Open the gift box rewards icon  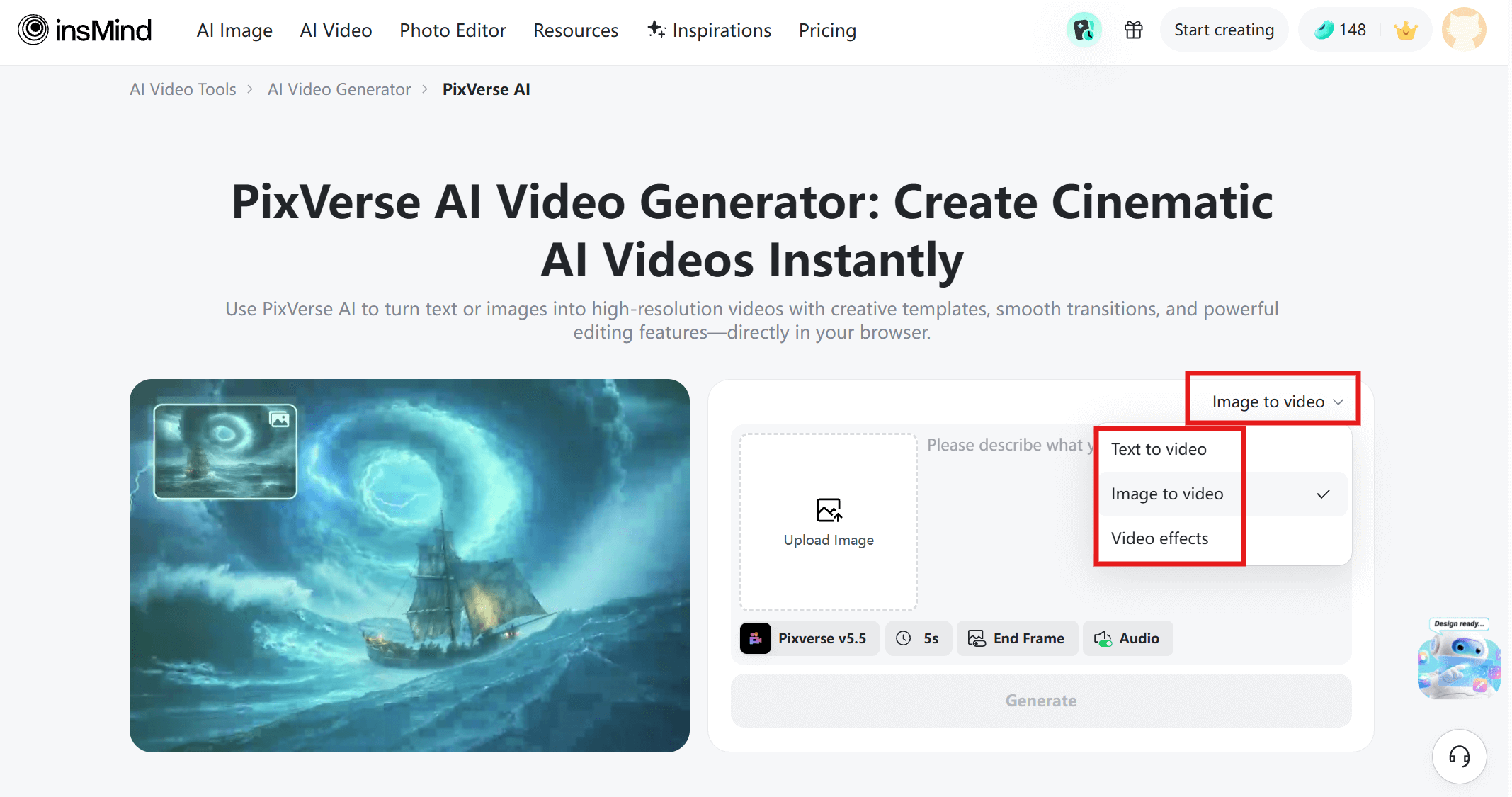(1133, 30)
